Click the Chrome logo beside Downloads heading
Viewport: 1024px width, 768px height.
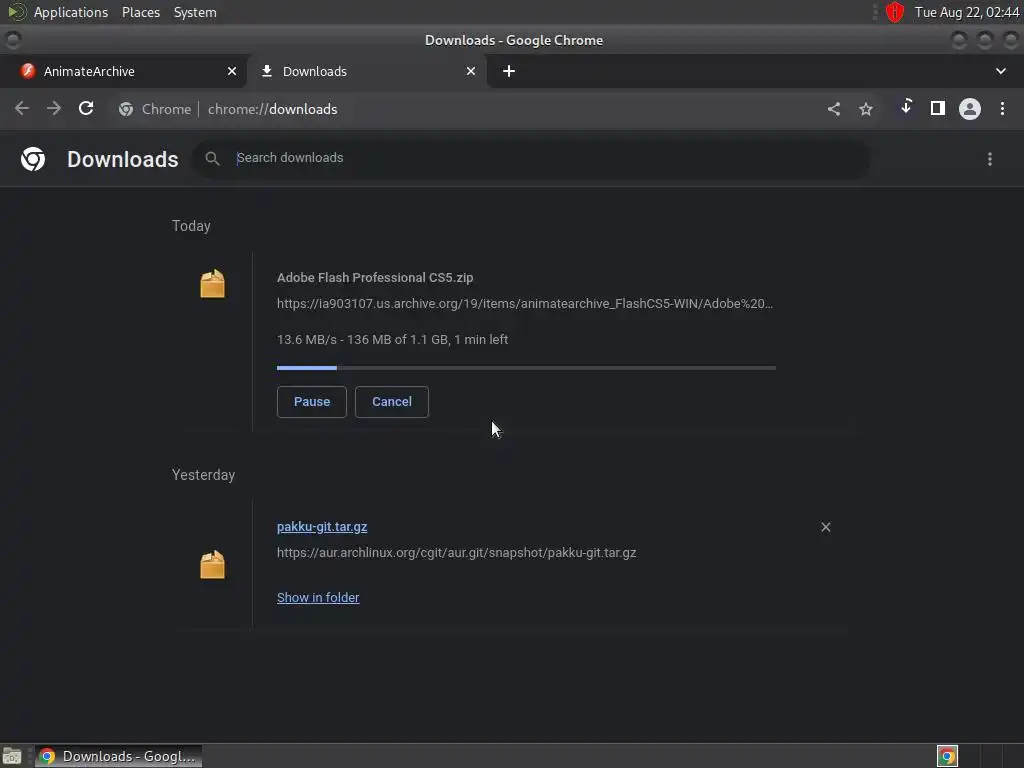click(33, 159)
